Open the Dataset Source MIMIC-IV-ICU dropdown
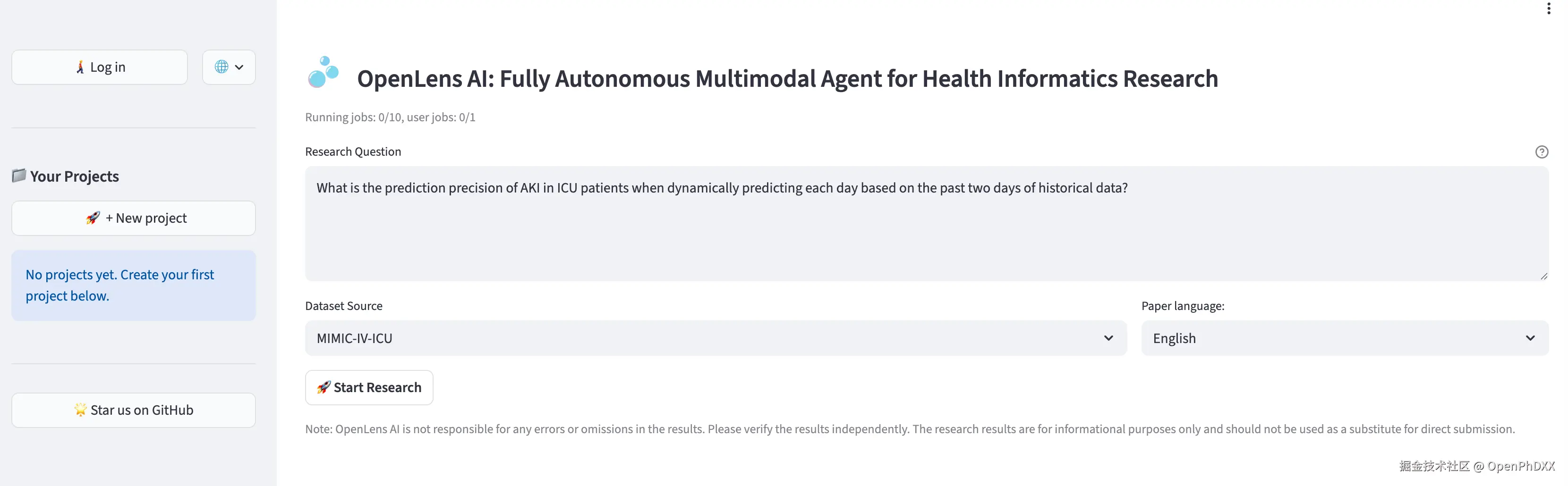Screen dimensions: 1568x486 point(715,338)
